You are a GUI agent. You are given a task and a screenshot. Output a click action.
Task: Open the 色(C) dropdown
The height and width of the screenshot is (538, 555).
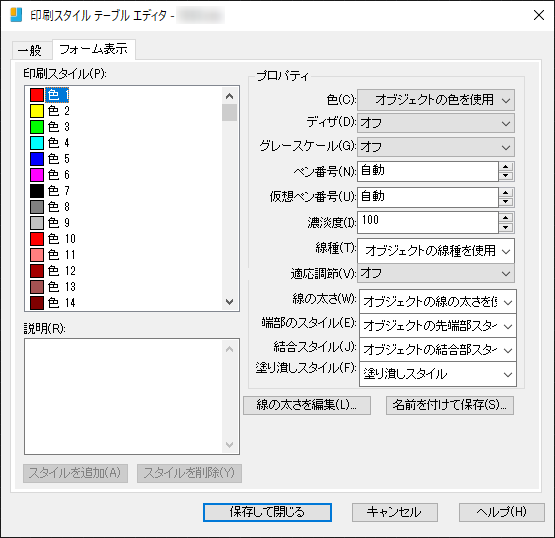coord(436,100)
